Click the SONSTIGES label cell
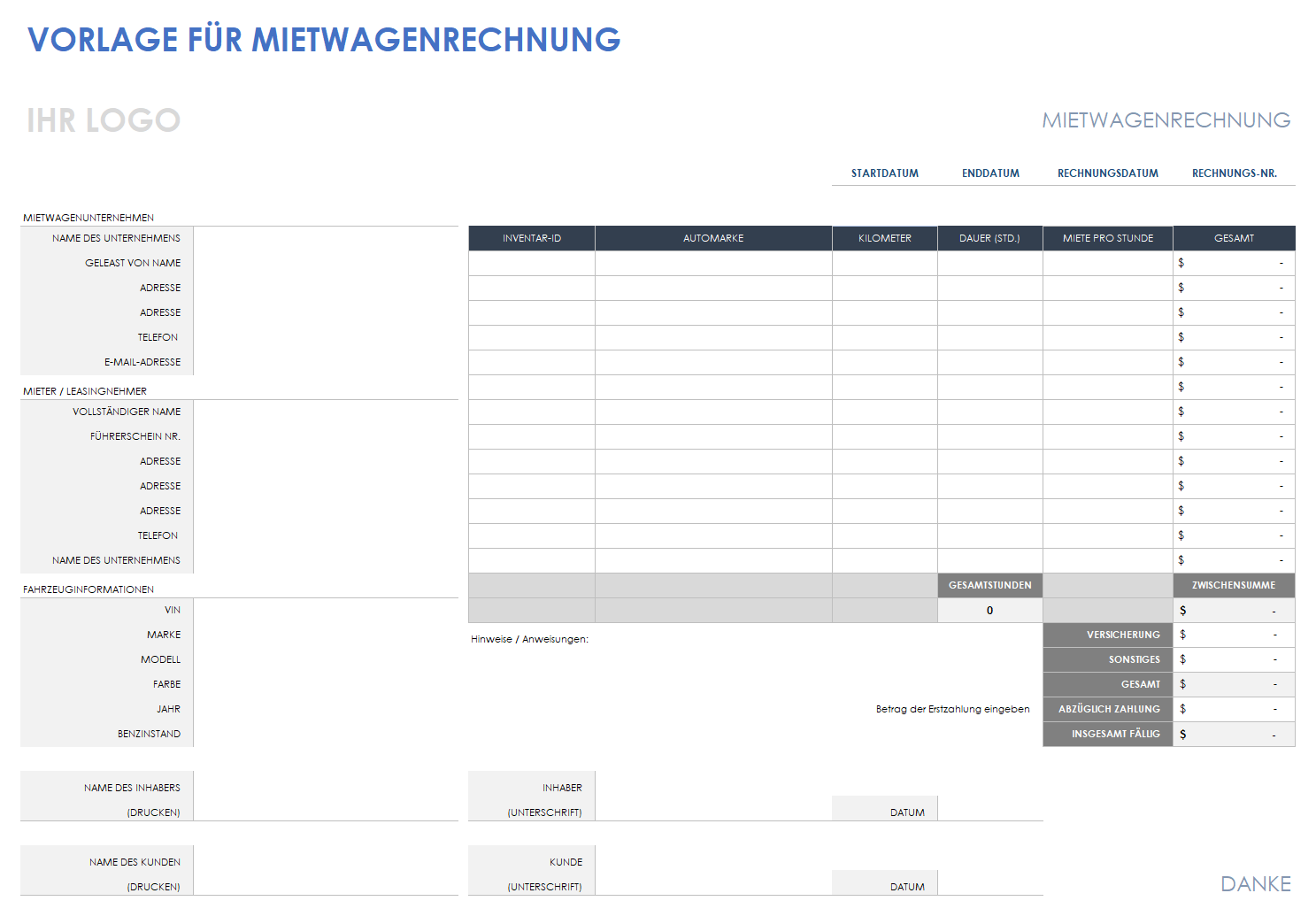Viewport: 1316px width, 924px height. point(1108,659)
